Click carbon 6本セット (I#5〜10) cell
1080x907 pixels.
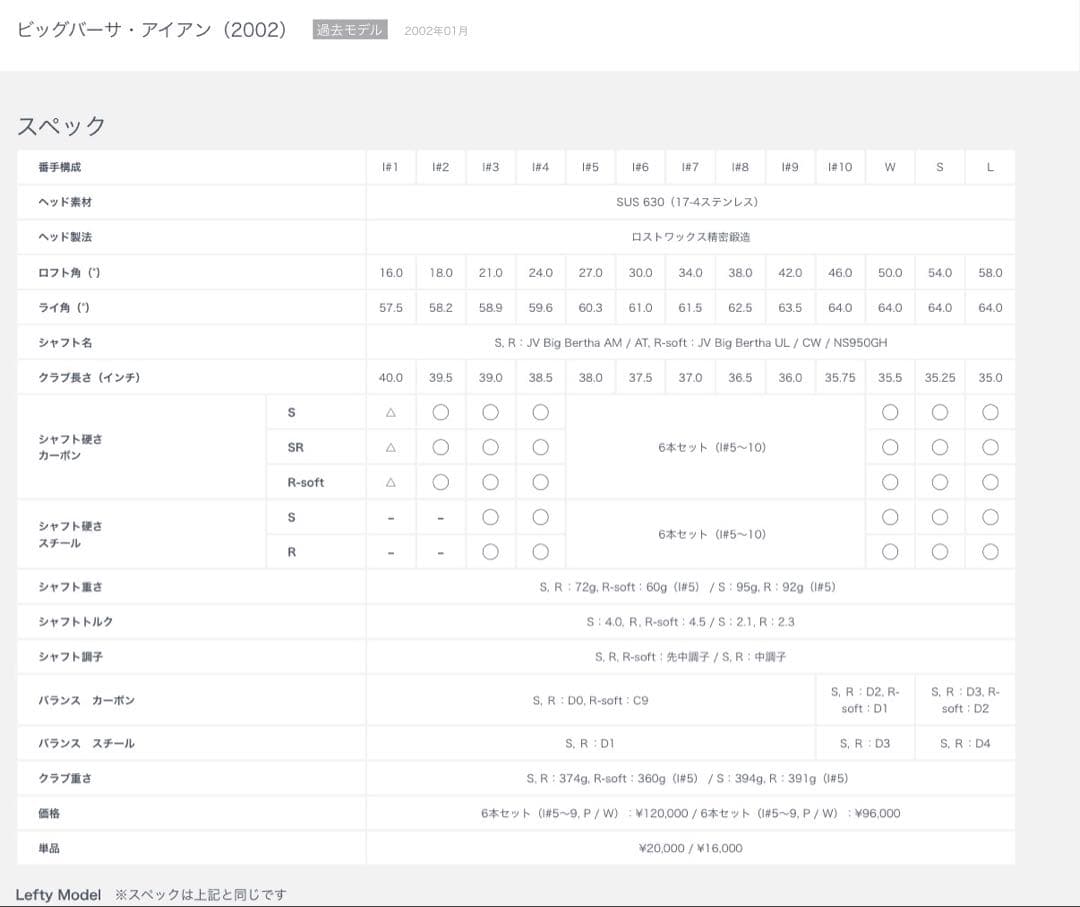714,448
